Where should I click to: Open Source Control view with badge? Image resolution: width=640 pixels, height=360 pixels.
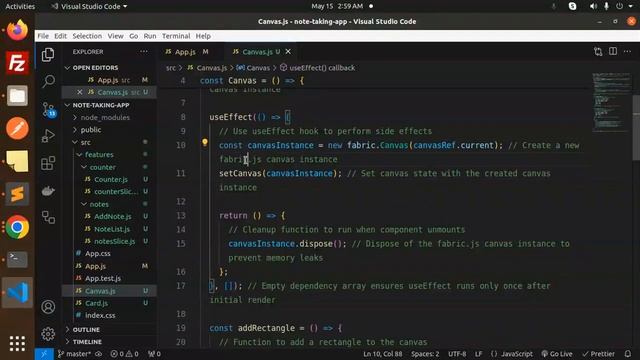click(48, 109)
